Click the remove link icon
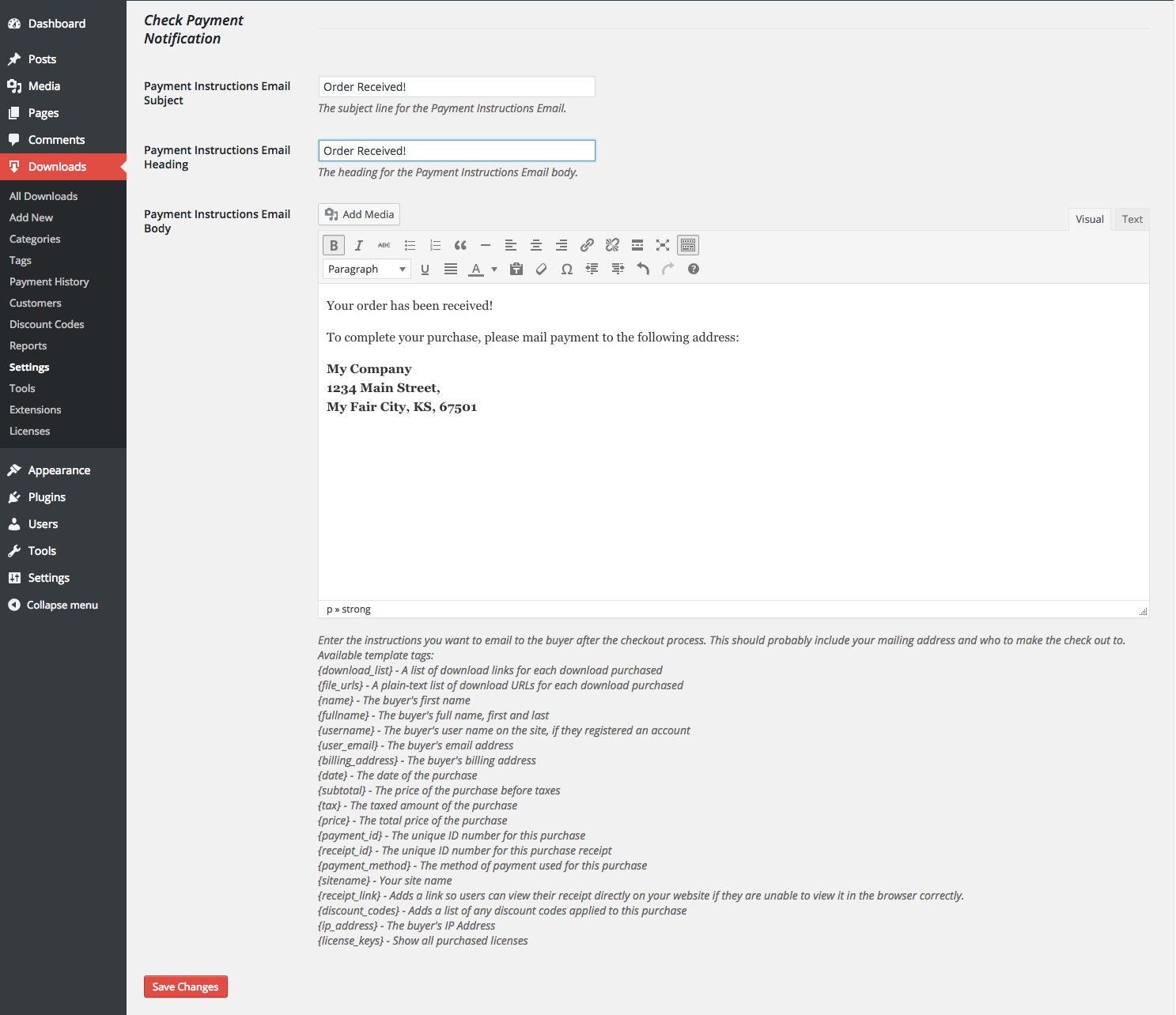This screenshot has width=1176, height=1015. 612,245
